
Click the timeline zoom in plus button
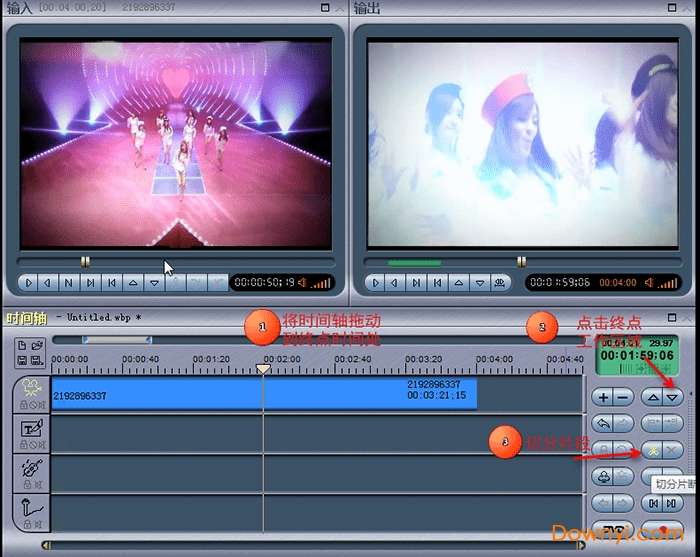pos(603,396)
